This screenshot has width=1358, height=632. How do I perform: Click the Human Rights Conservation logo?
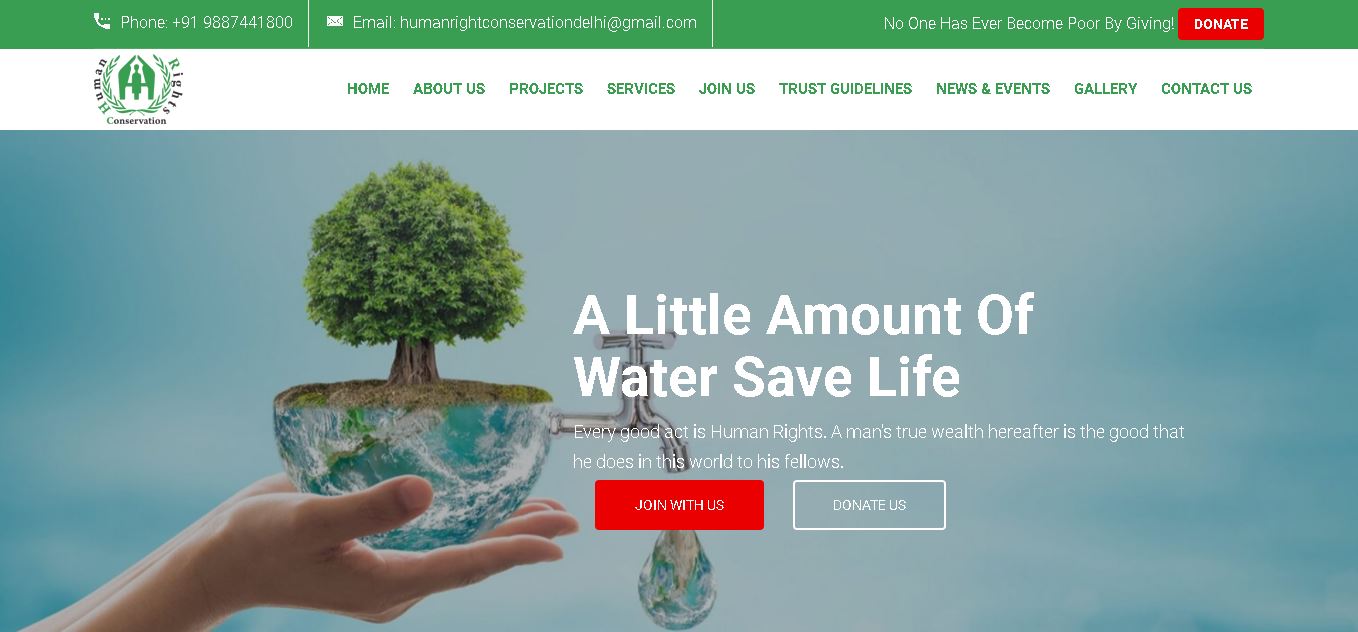(137, 90)
